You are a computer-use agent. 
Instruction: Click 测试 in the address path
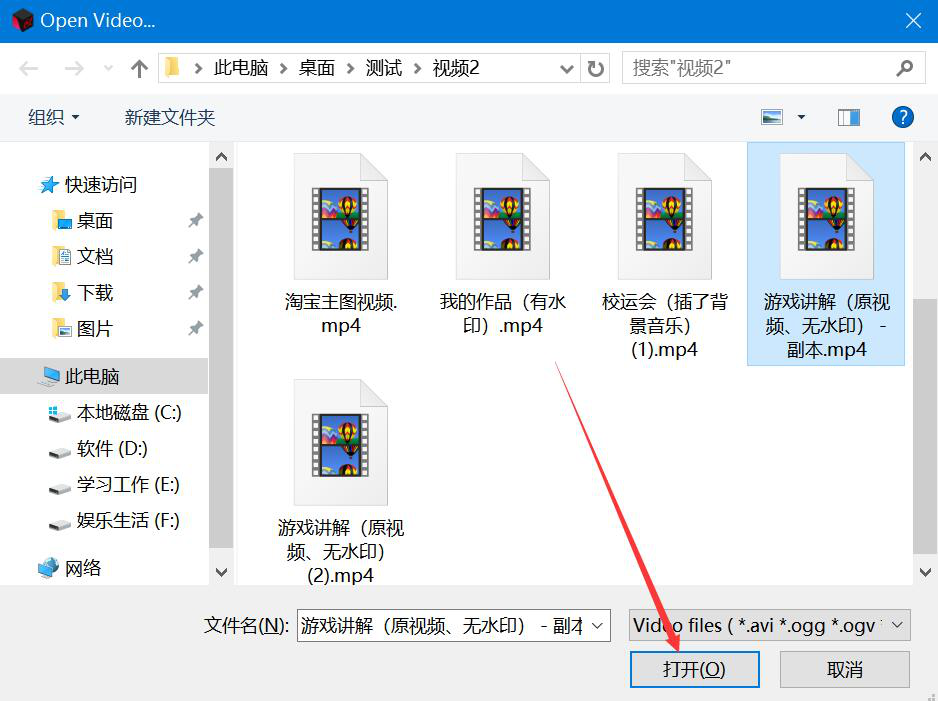point(383,68)
